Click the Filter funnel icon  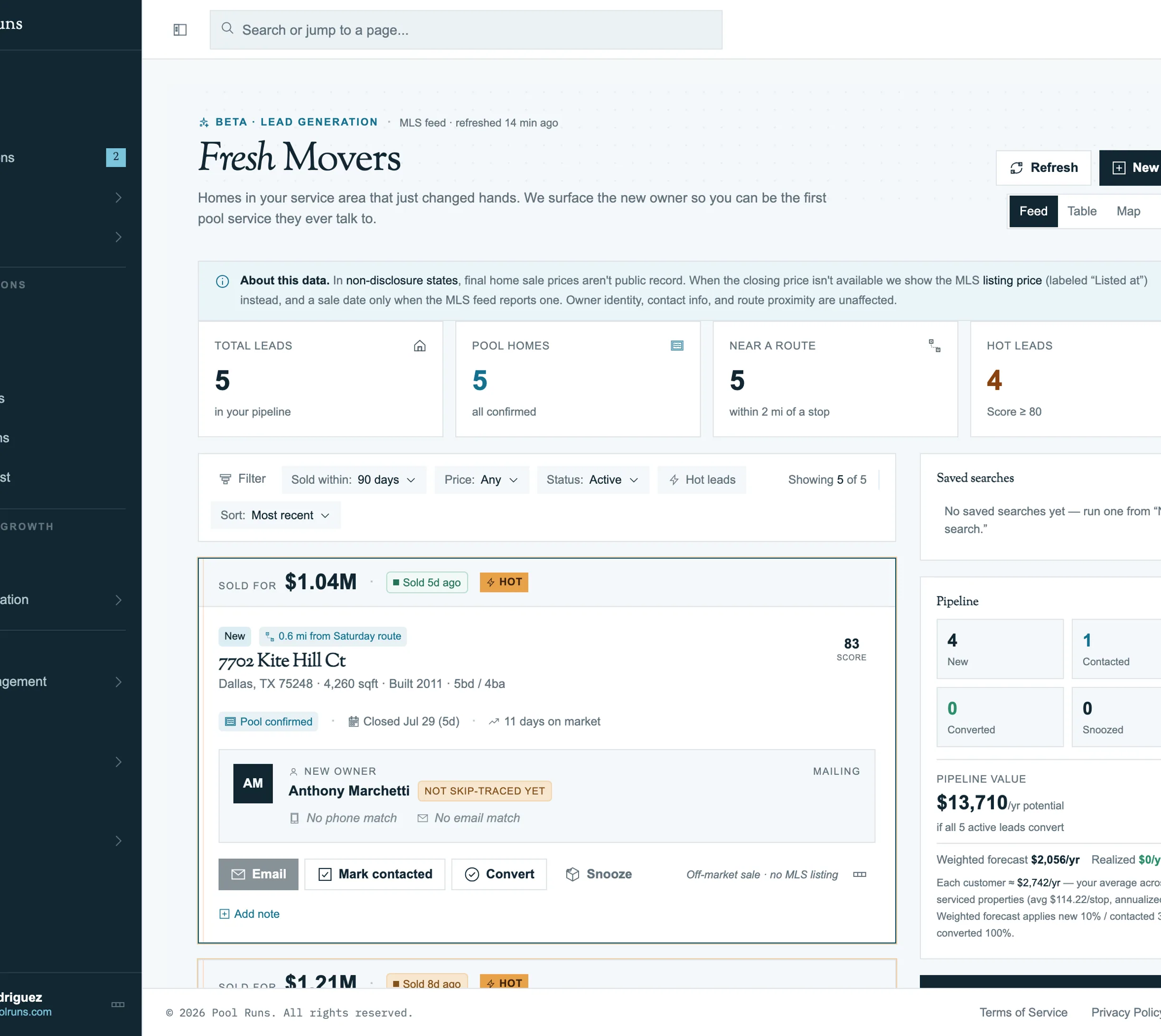tap(225, 479)
